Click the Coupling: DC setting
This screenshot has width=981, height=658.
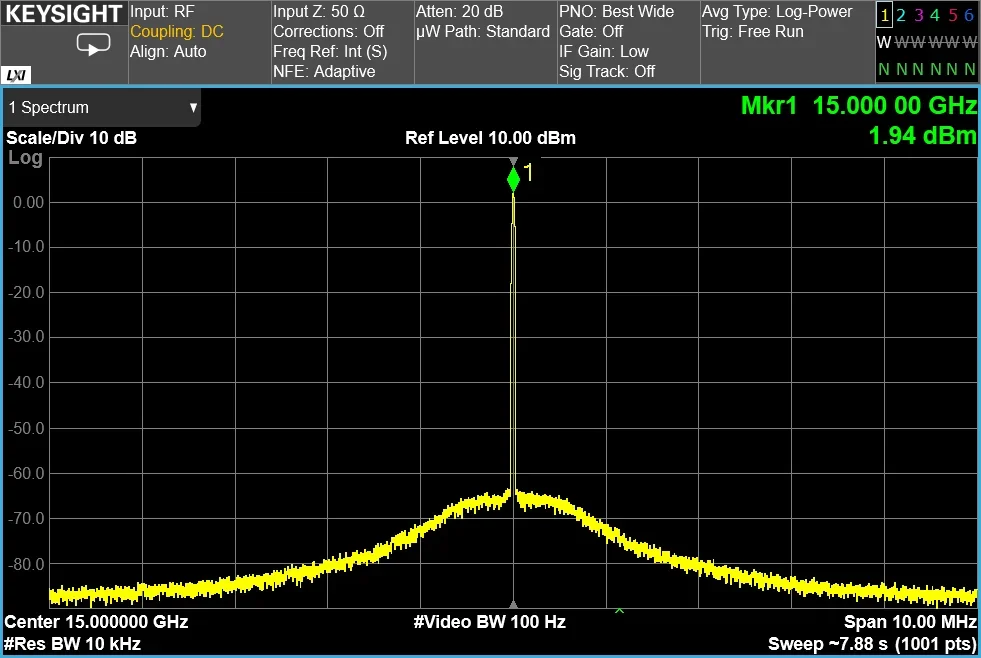click(x=176, y=32)
